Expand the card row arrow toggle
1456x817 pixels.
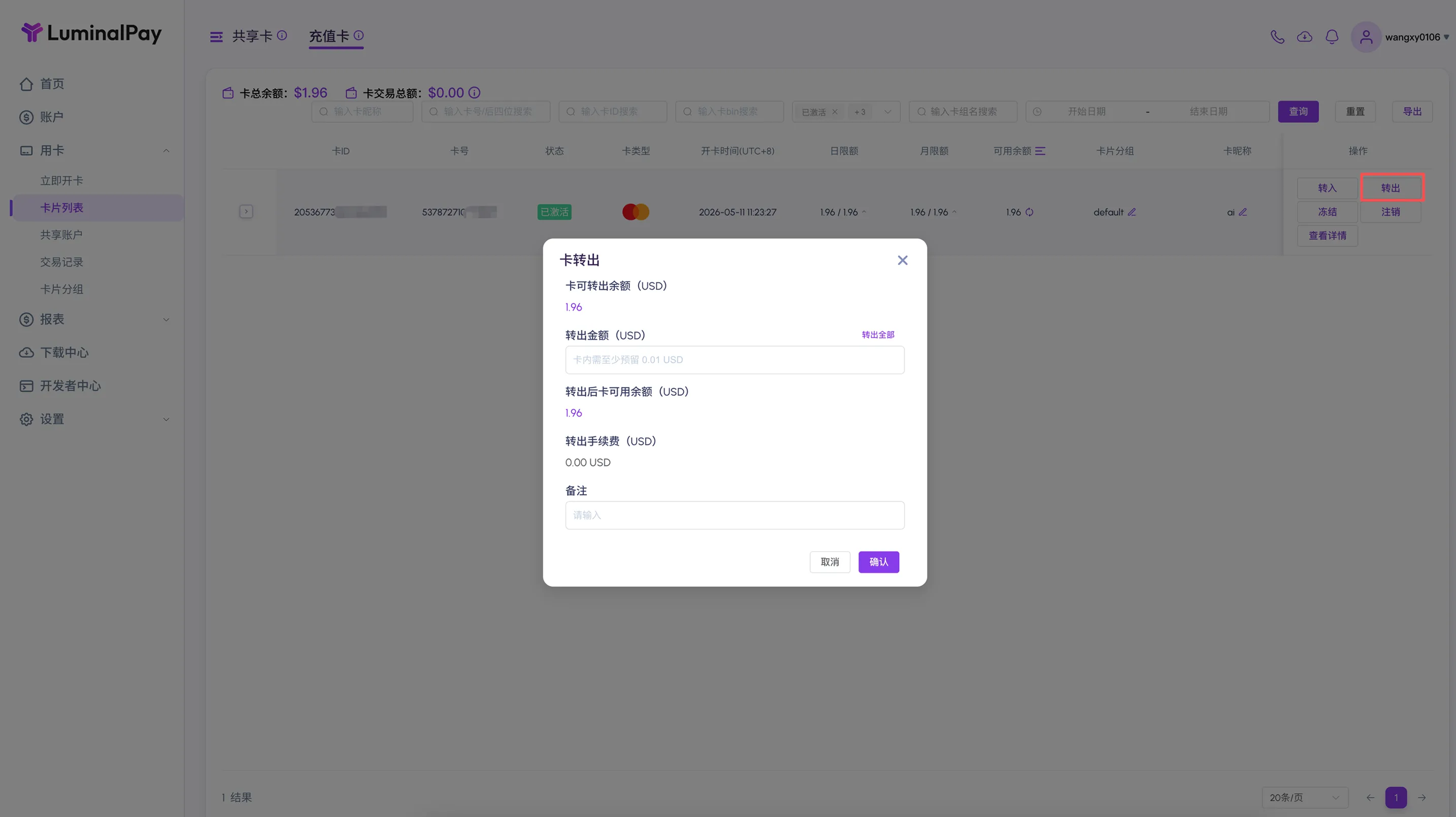pos(246,212)
